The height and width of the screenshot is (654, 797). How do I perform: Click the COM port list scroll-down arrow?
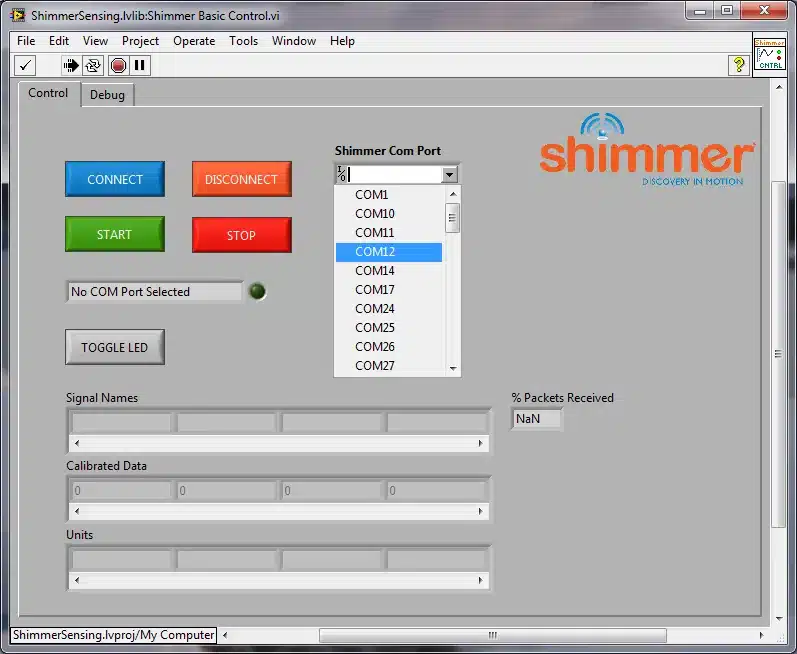pos(453,368)
